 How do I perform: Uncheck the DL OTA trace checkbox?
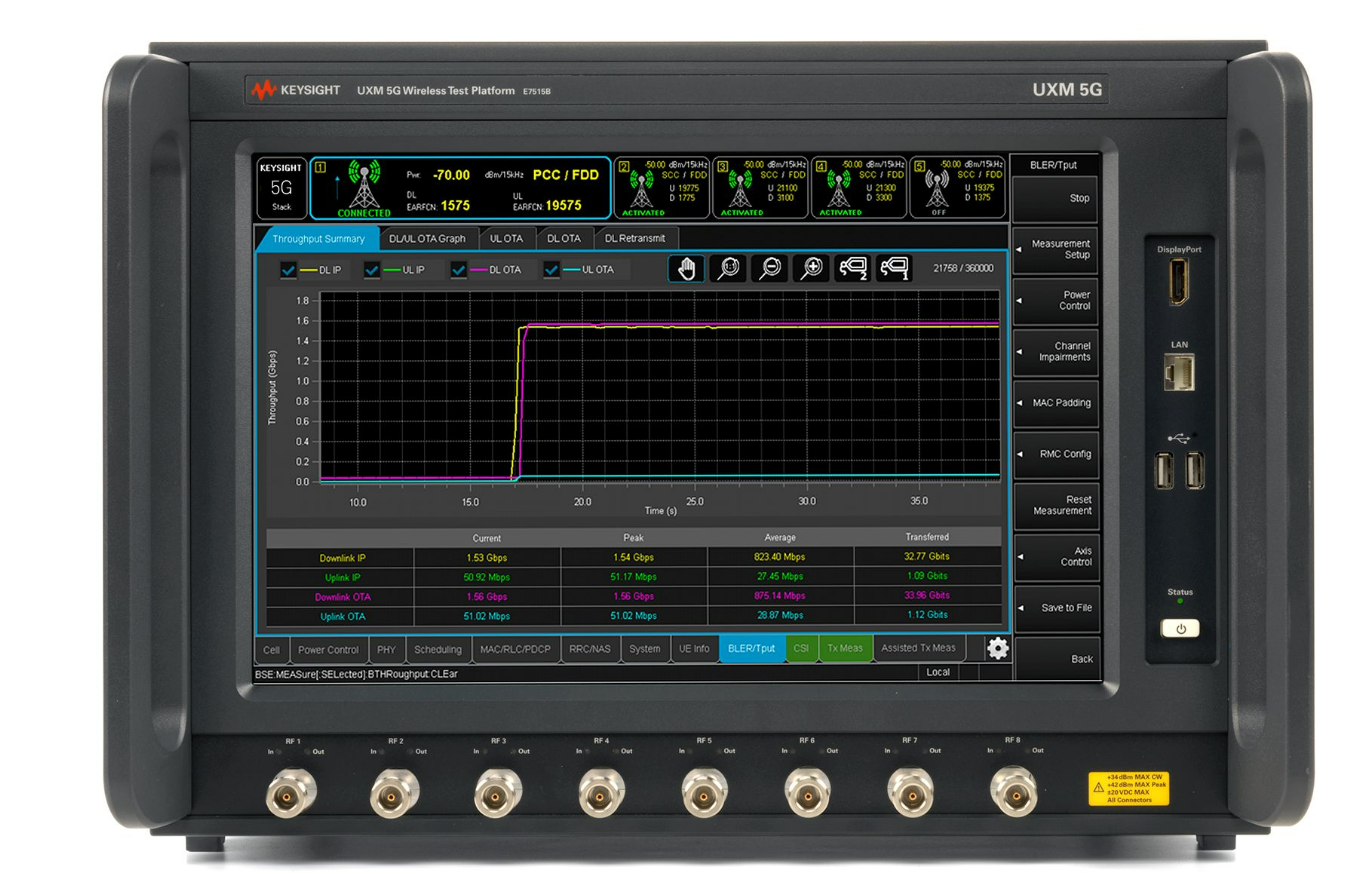pos(458,269)
